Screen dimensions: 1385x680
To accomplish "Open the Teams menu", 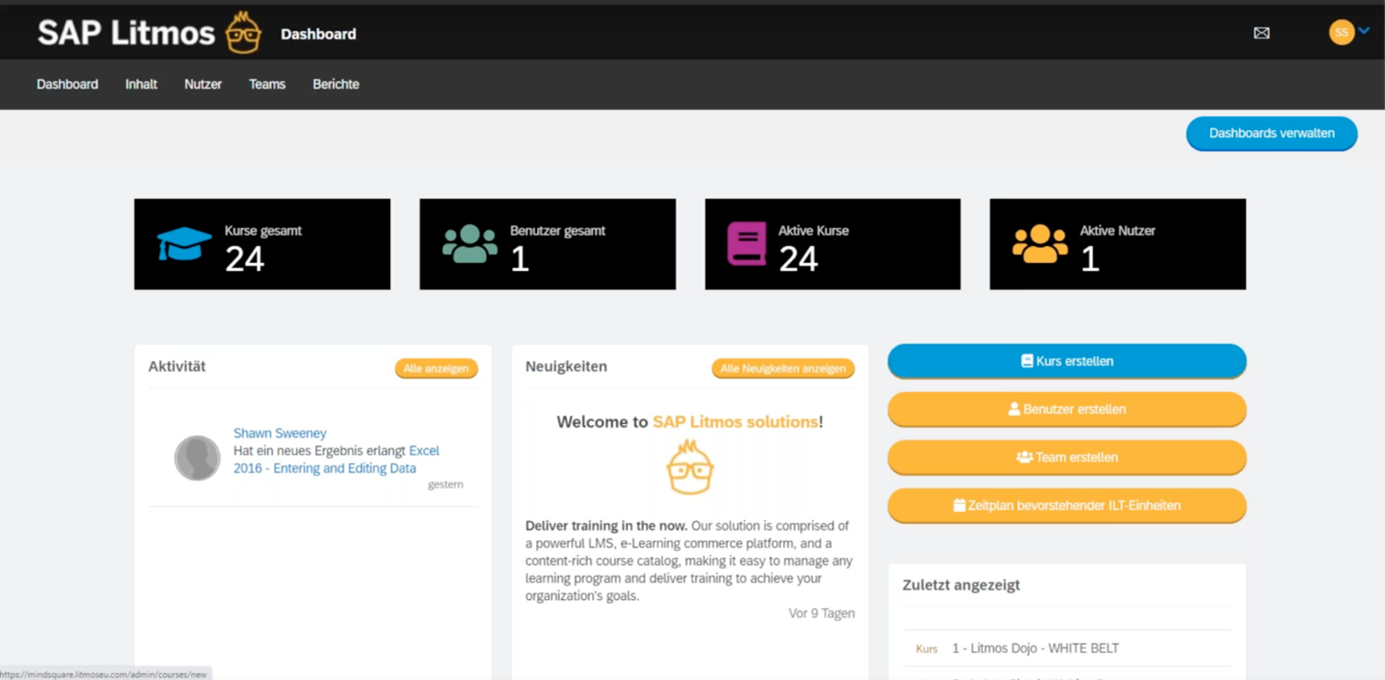I will click(267, 84).
